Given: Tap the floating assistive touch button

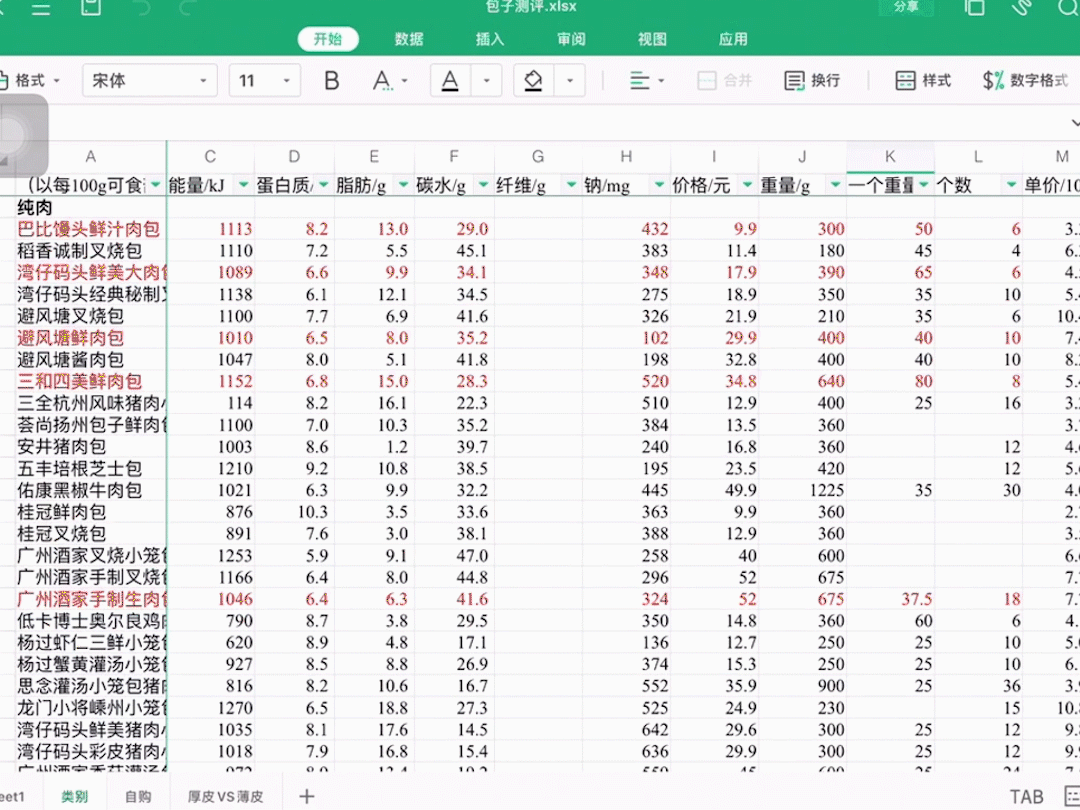Looking at the screenshot, I should point(21,136).
